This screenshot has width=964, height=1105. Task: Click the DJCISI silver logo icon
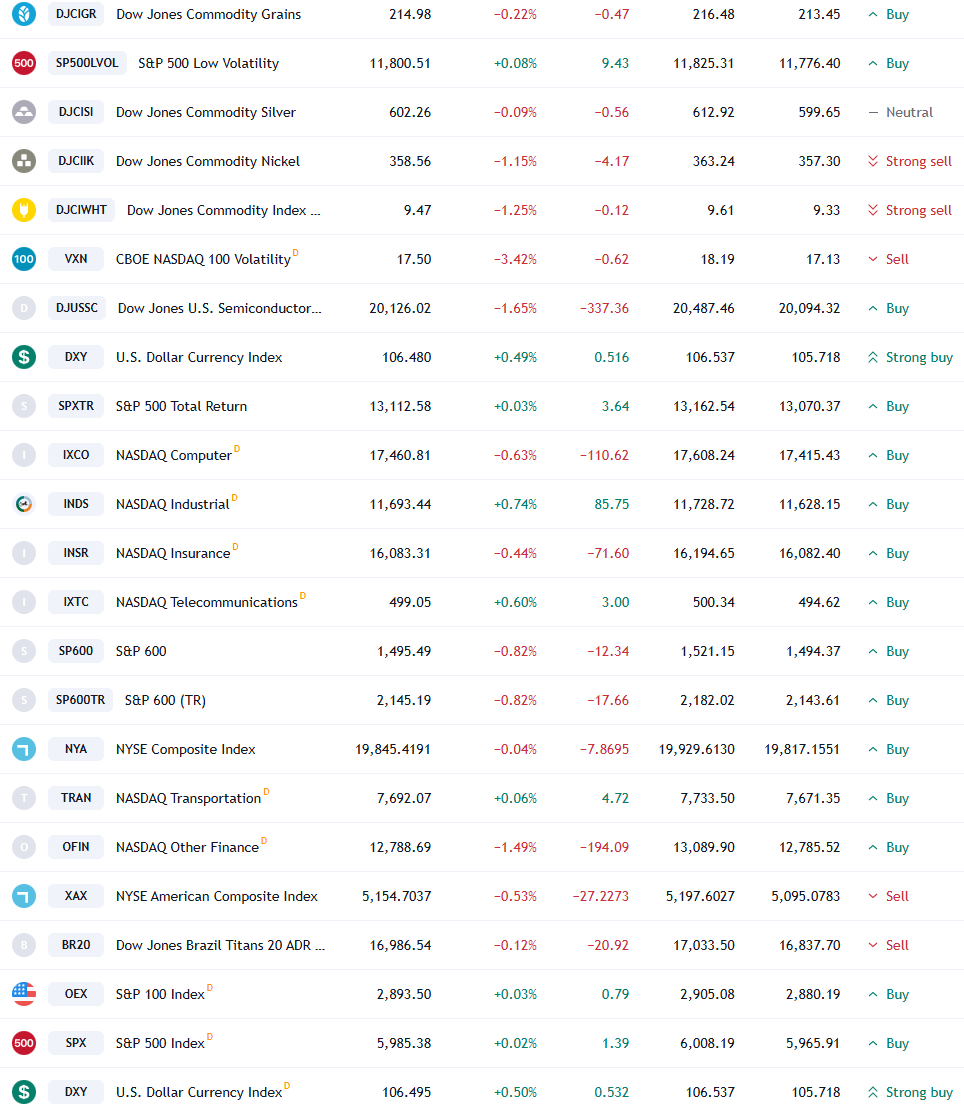(24, 112)
